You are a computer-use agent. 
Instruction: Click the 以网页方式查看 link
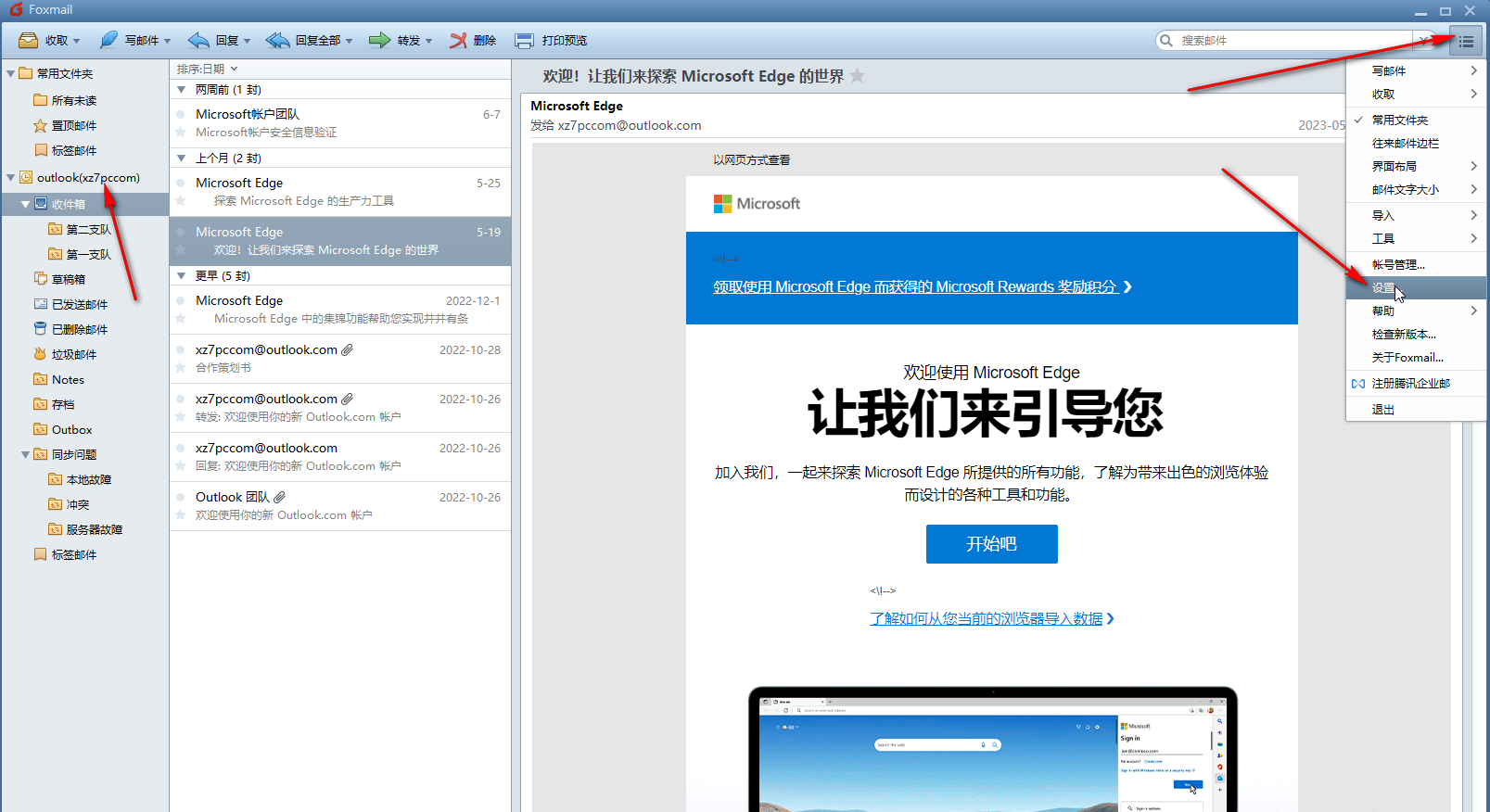[x=752, y=159]
